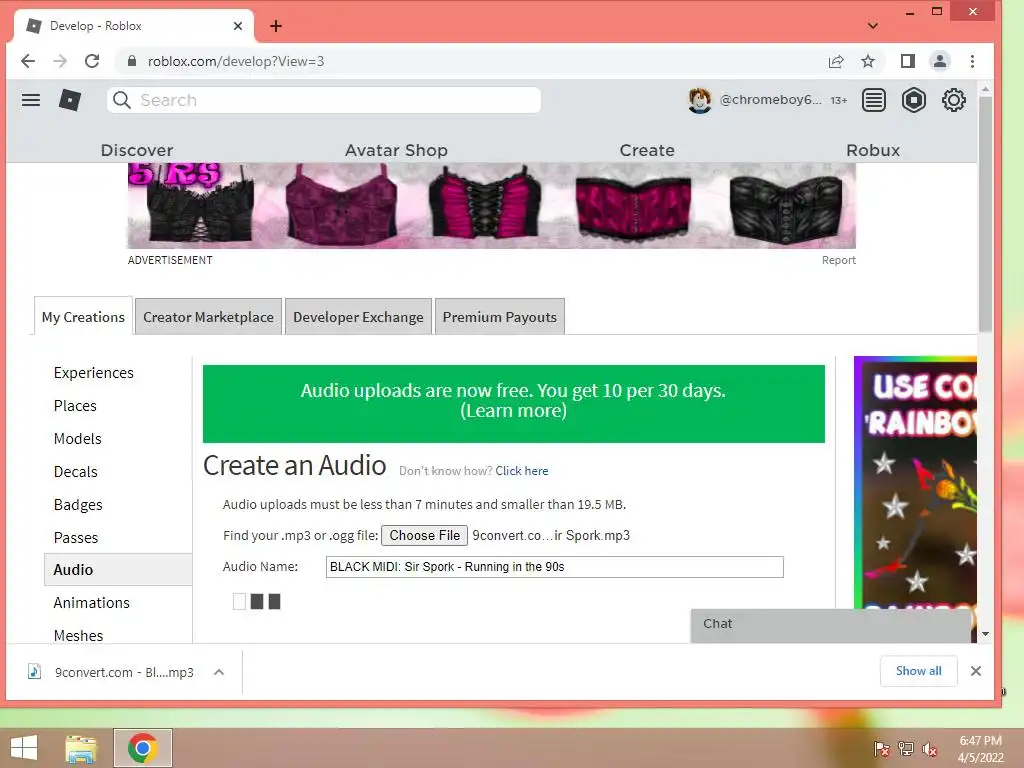The image size is (1024, 768).
Task: Toggle the browser side panel icon
Action: coord(908,61)
